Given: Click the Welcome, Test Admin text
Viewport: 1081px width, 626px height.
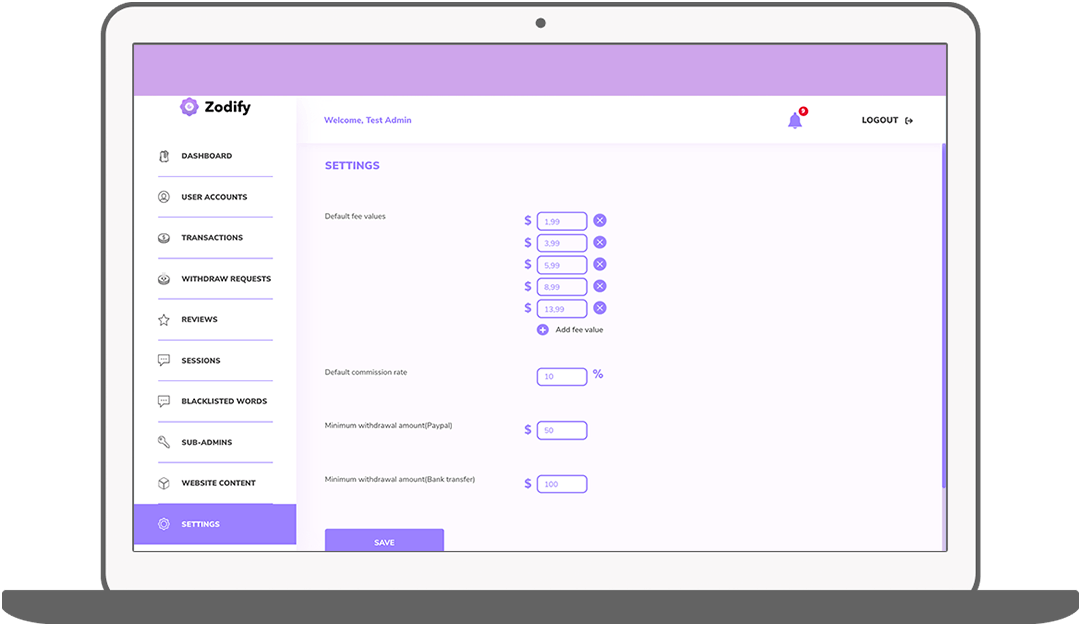Looking at the screenshot, I should (367, 120).
